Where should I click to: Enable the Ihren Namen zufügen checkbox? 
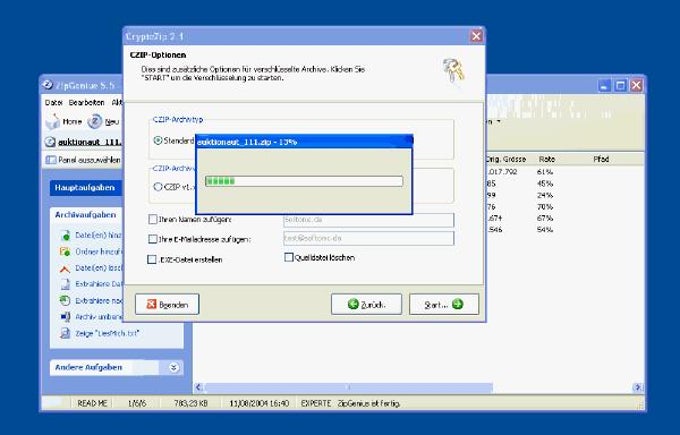pos(153,219)
